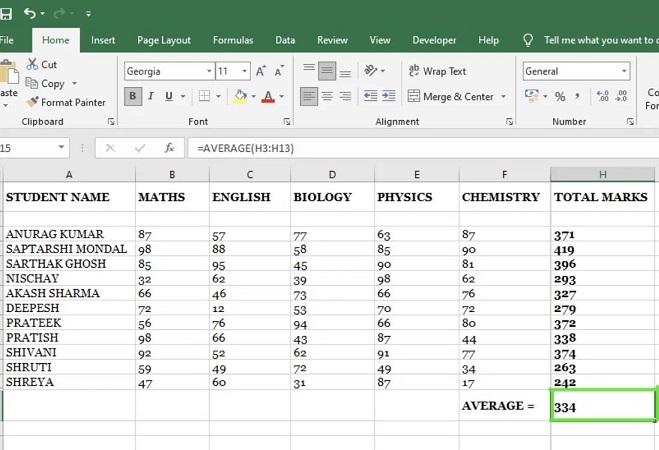Toggle Wrap Text

point(438,71)
